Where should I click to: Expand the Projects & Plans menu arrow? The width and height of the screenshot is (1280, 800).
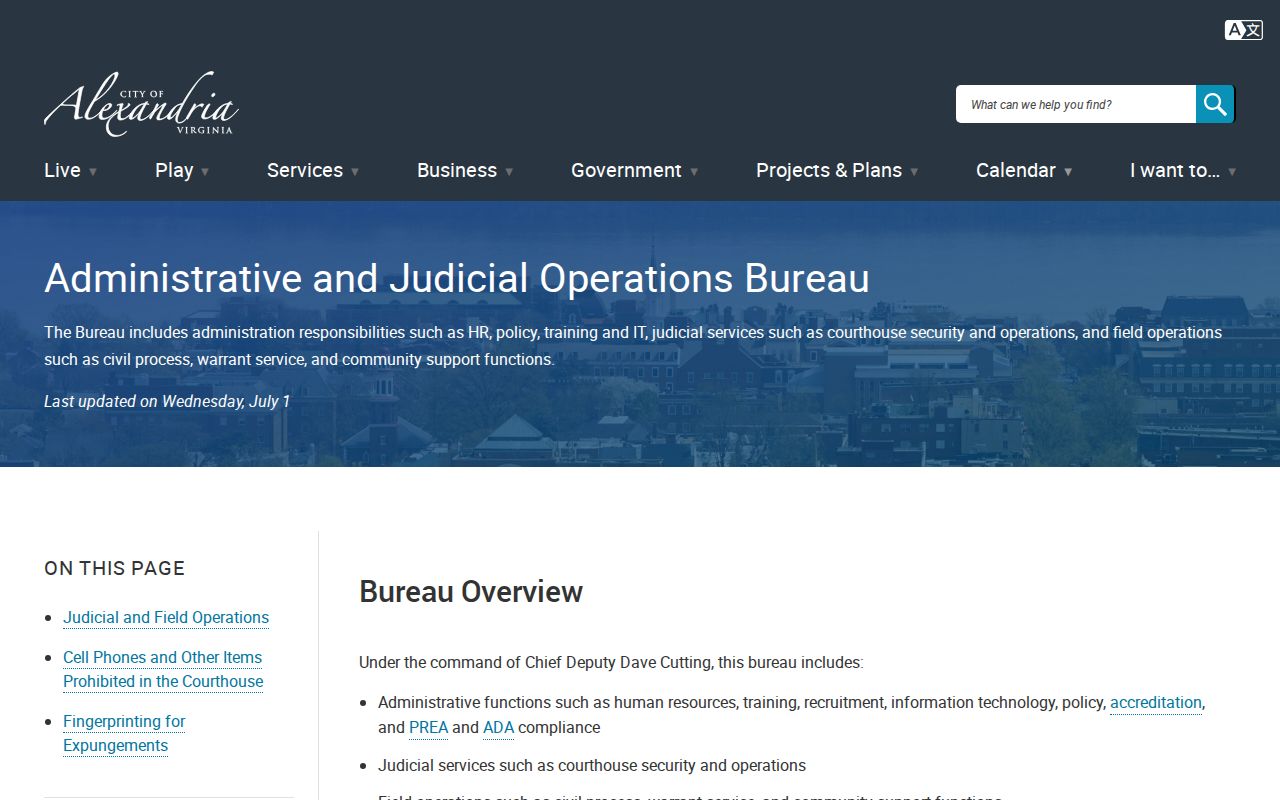point(914,171)
